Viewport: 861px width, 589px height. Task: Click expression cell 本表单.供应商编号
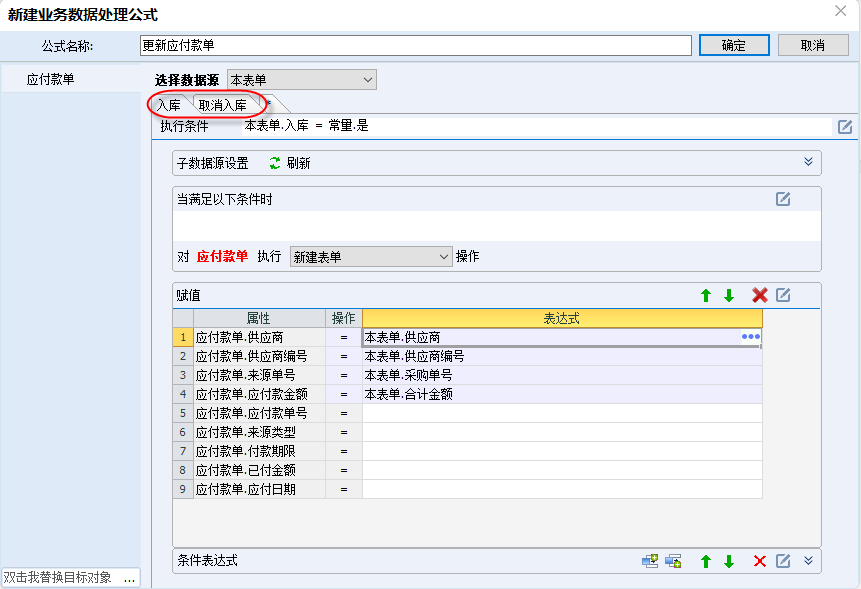[562, 357]
